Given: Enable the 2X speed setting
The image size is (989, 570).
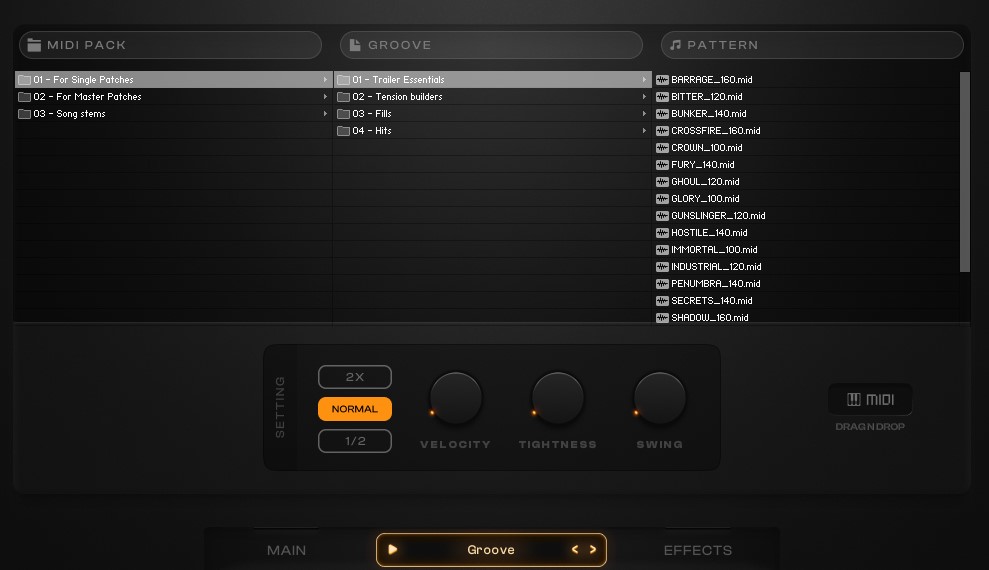Looking at the screenshot, I should (x=354, y=377).
